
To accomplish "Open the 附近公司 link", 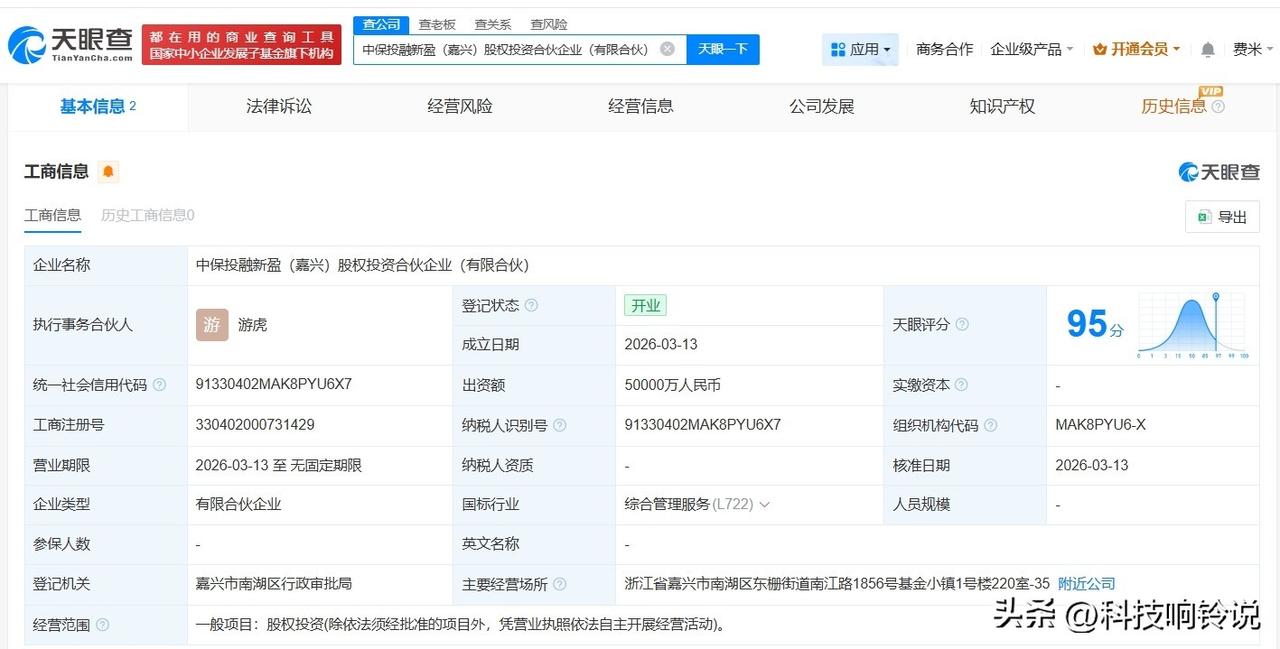I will click(1086, 584).
